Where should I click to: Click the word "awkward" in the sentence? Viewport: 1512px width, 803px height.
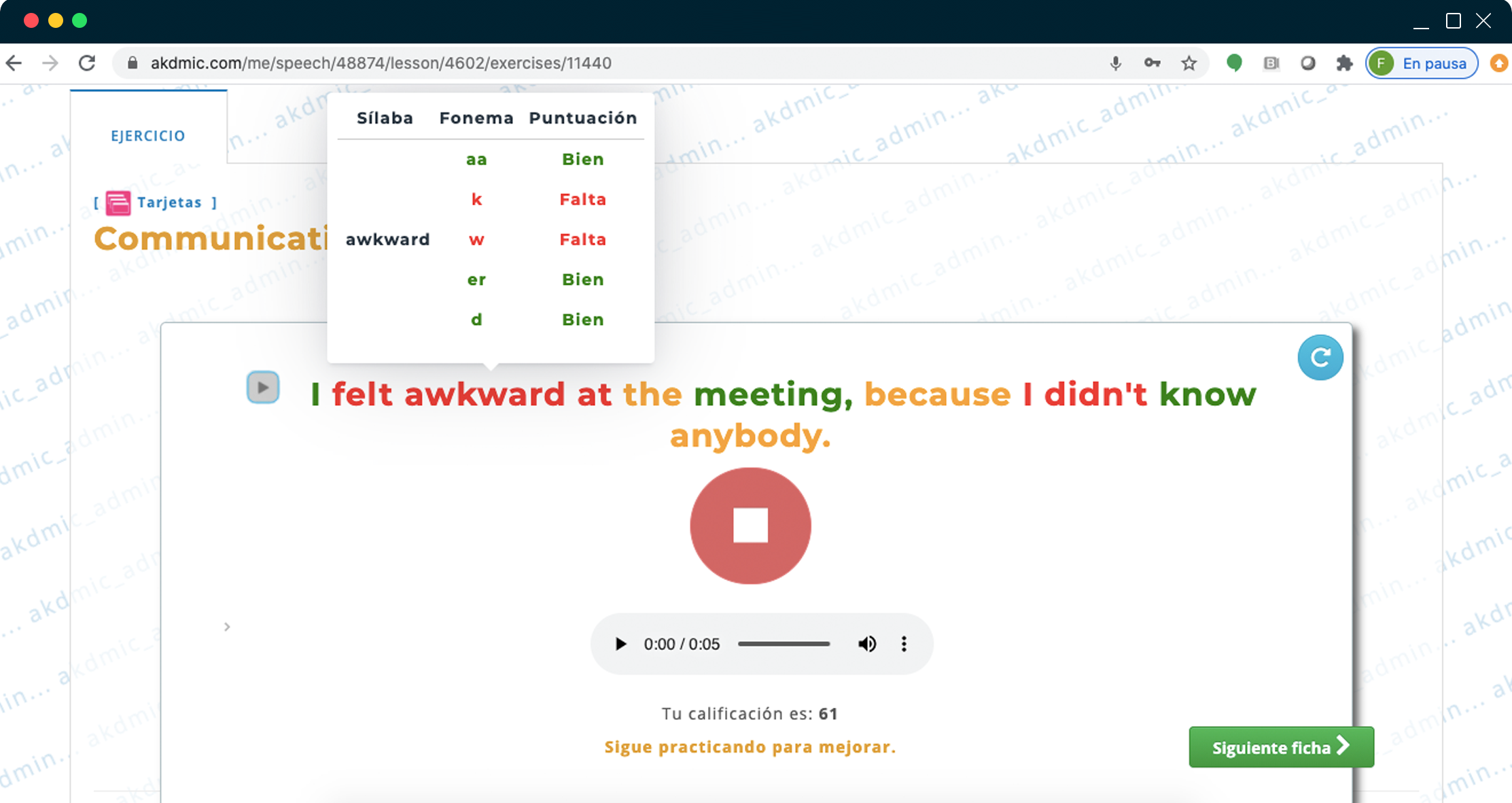click(484, 394)
